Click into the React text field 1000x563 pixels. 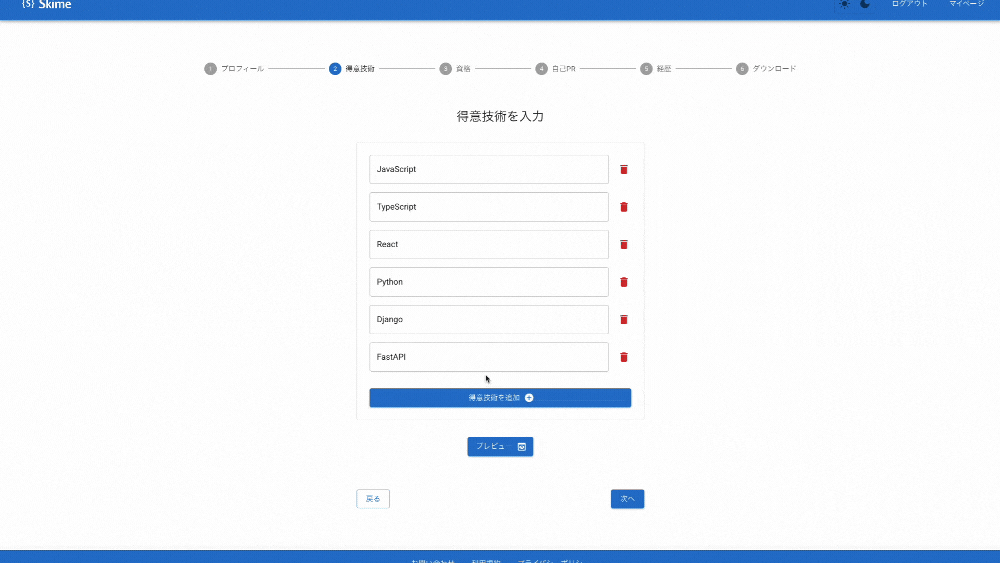point(489,245)
